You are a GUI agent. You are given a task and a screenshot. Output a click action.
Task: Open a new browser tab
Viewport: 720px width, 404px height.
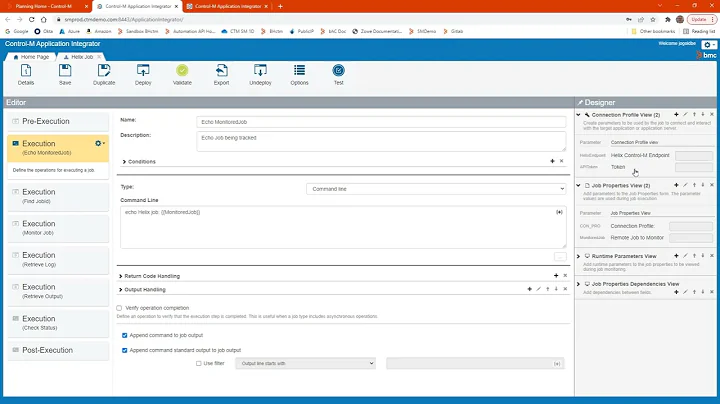pyautogui.click(x=280, y=6)
